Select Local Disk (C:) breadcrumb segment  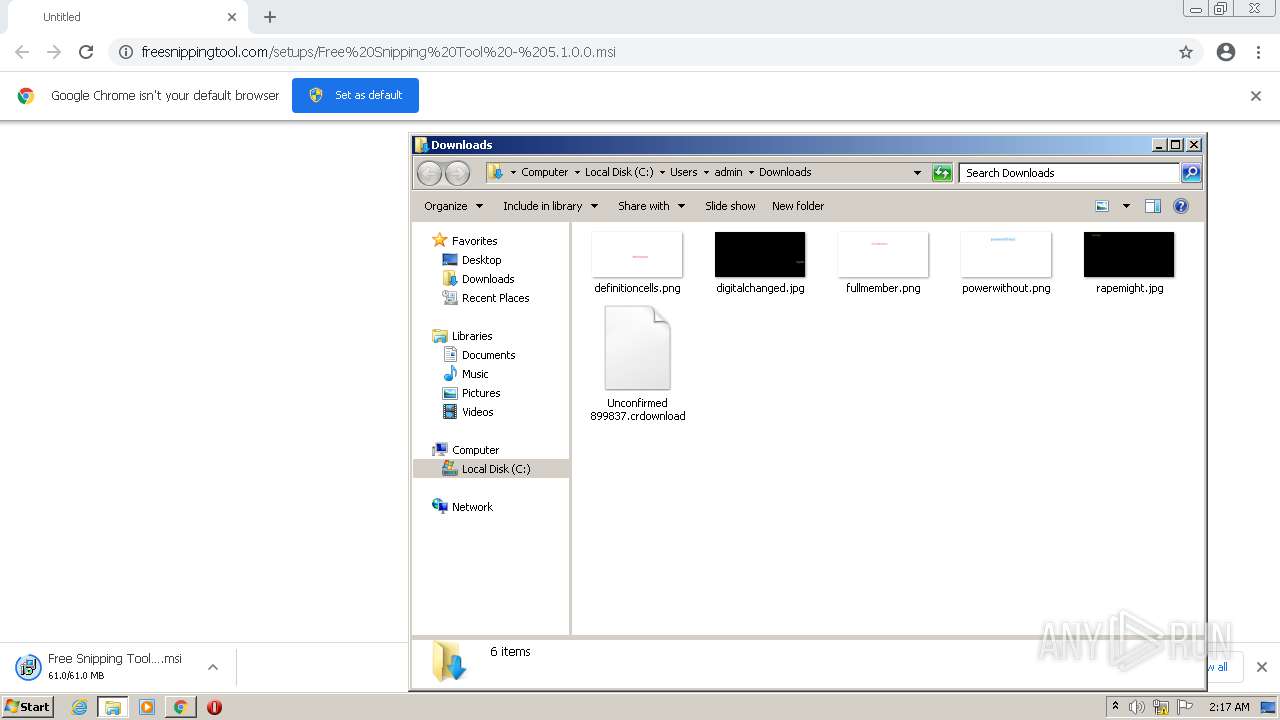point(619,172)
